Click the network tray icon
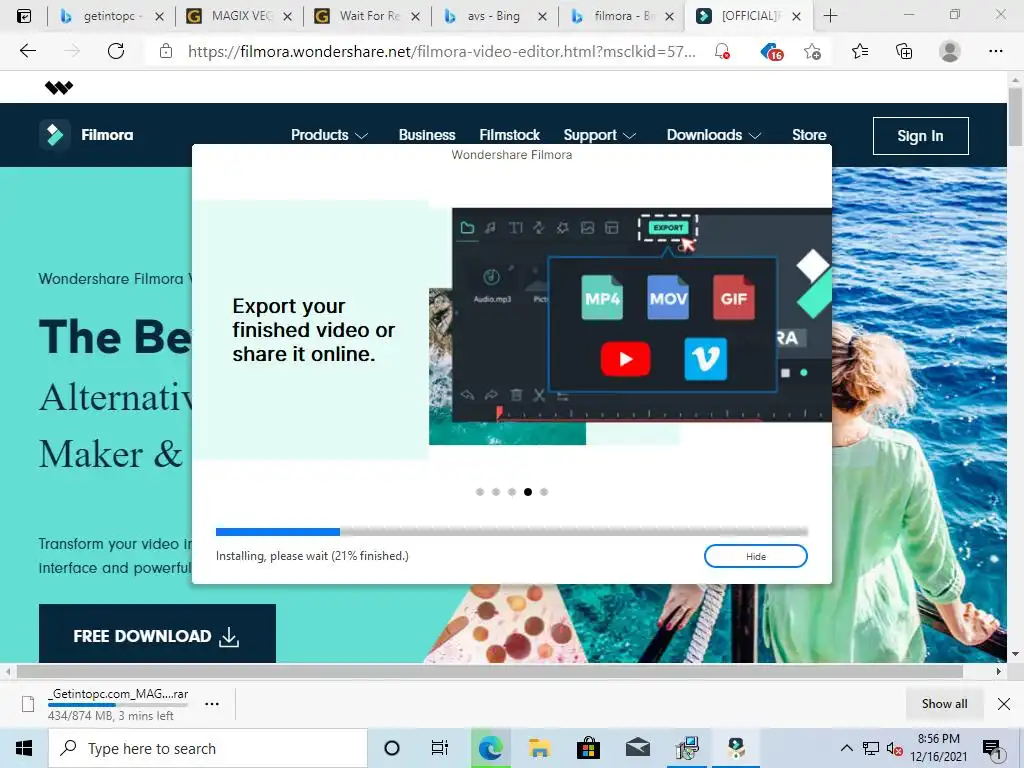1024x768 pixels. pyautogui.click(x=871, y=748)
